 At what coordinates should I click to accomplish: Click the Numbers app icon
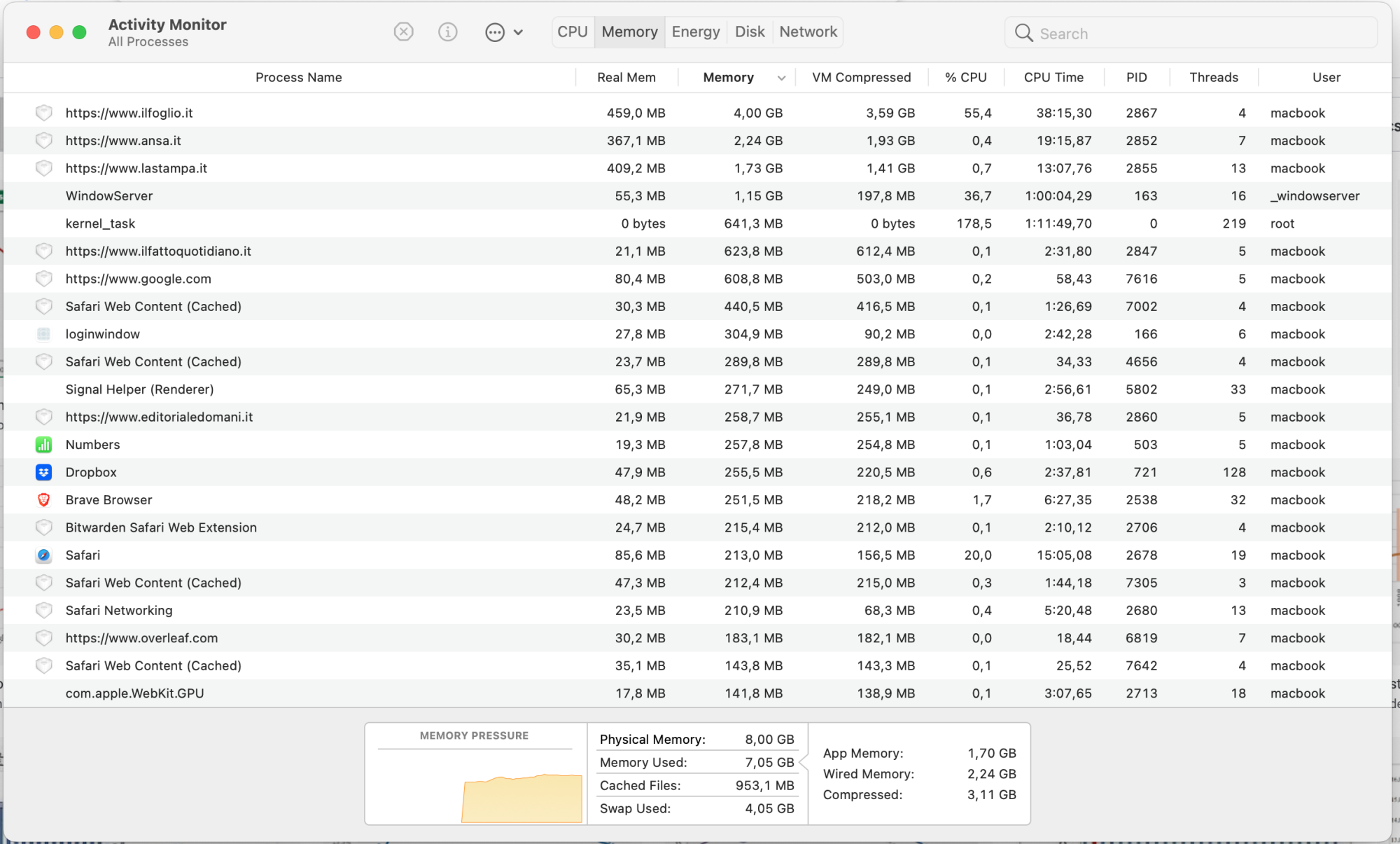(43, 445)
